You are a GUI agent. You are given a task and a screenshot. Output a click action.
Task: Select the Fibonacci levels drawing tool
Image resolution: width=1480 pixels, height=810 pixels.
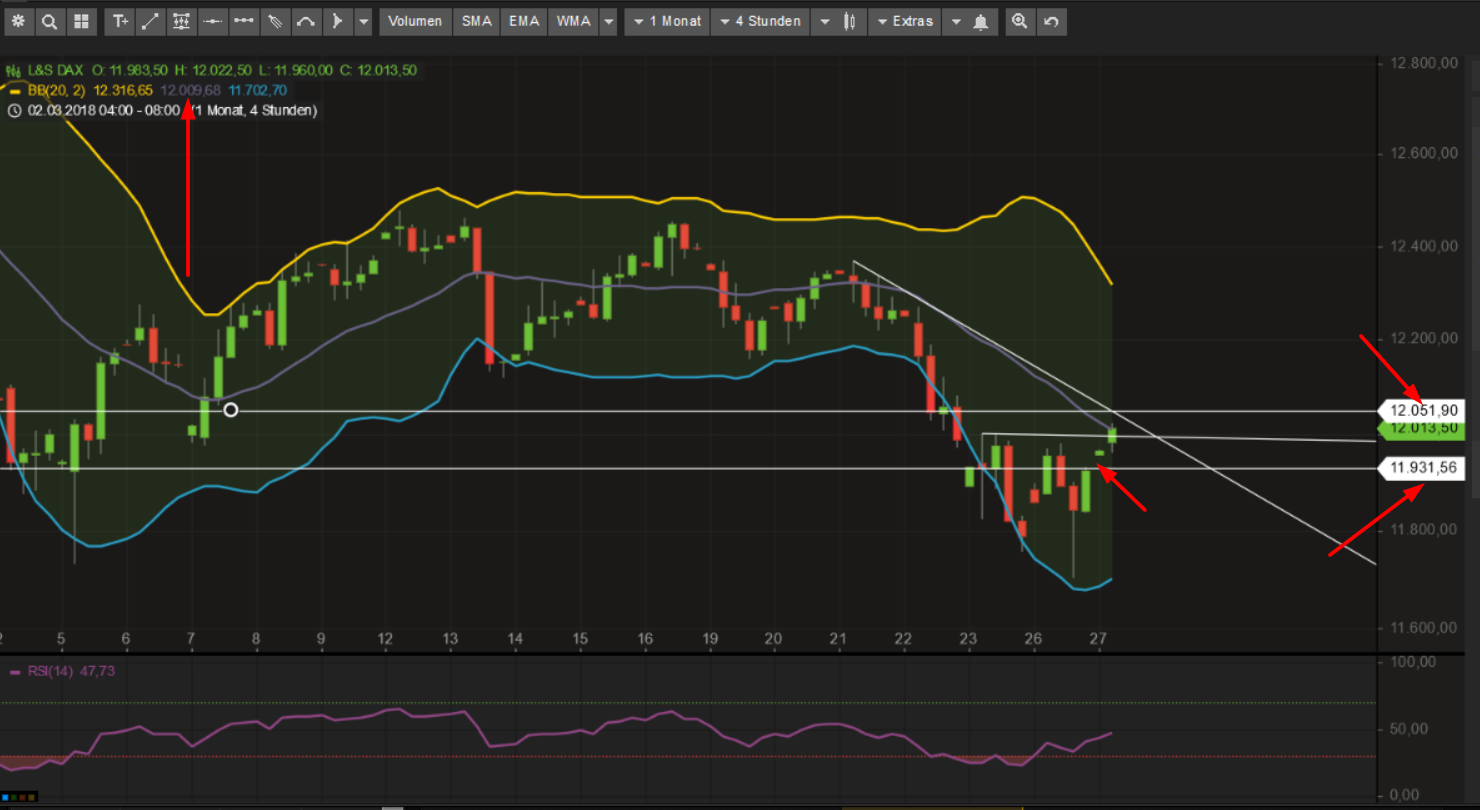[181, 21]
